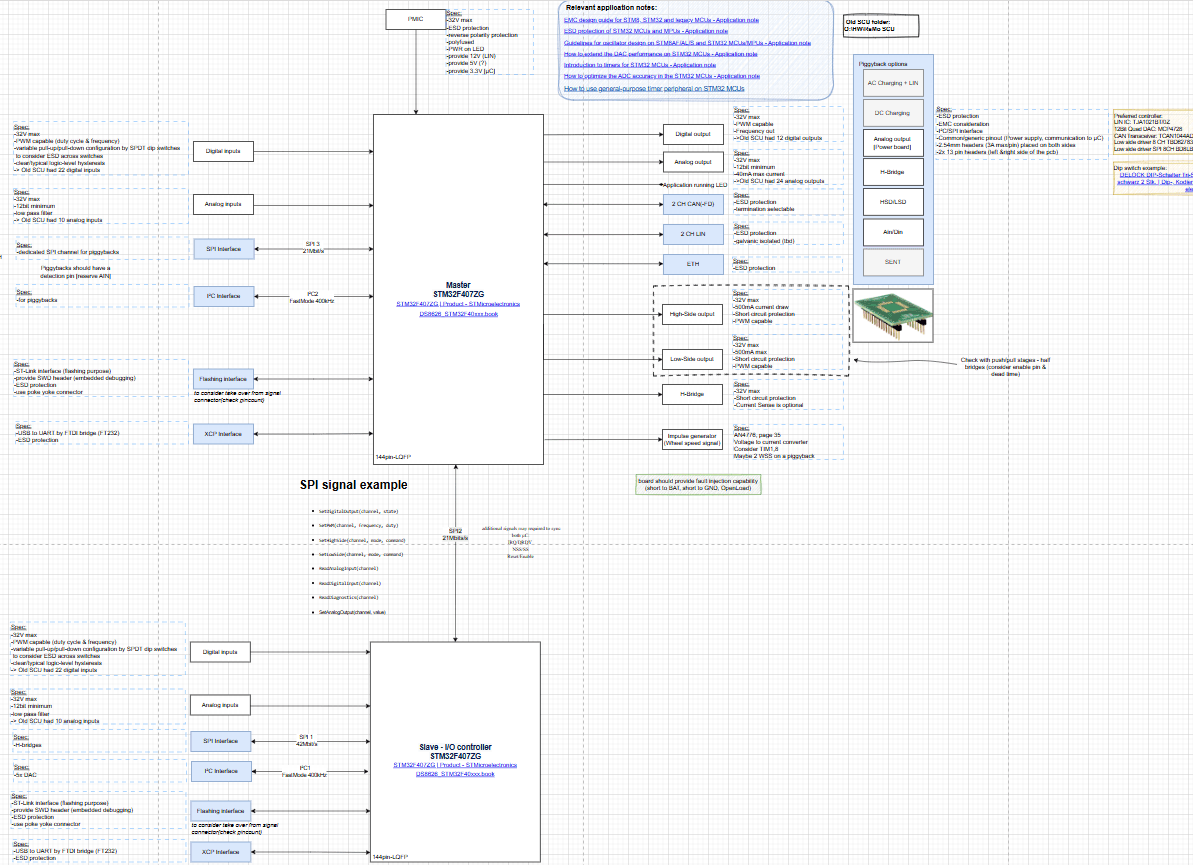Open the DS8626 datasheet link in Master block
Image resolution: width=1193 pixels, height=865 pixels.
[x=459, y=313]
